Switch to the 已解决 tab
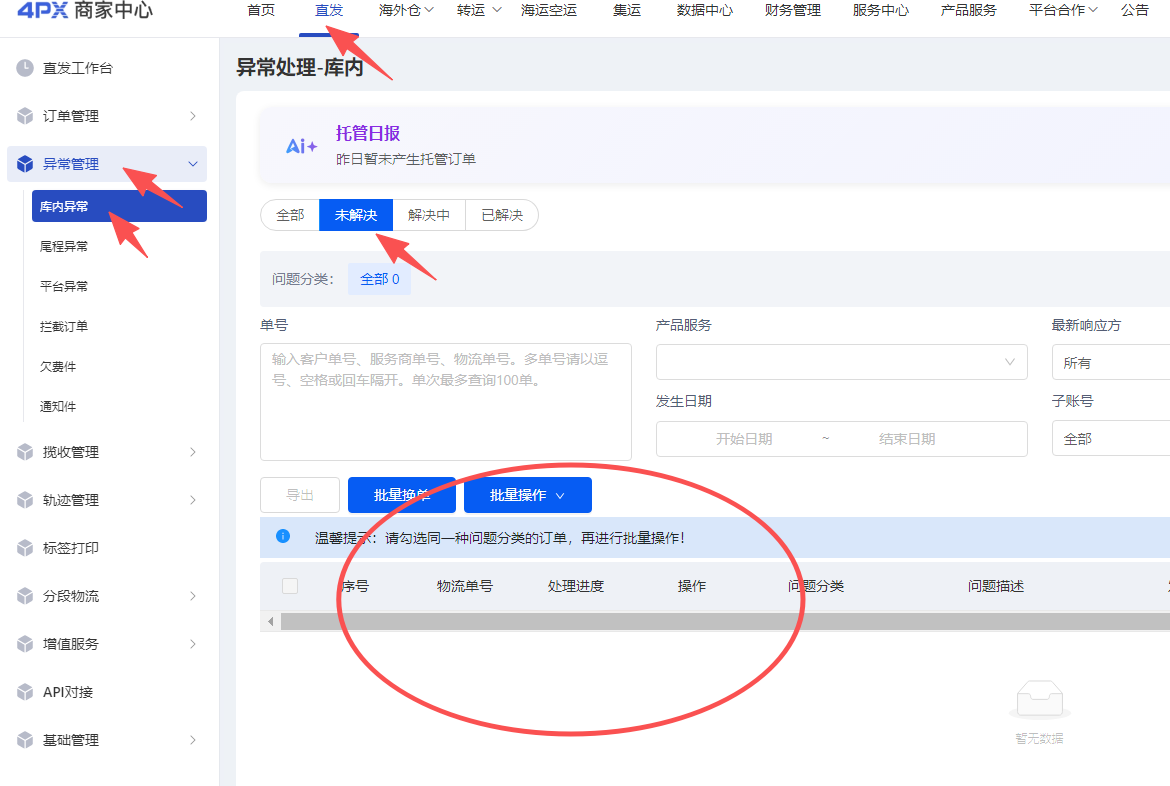 pyautogui.click(x=501, y=215)
